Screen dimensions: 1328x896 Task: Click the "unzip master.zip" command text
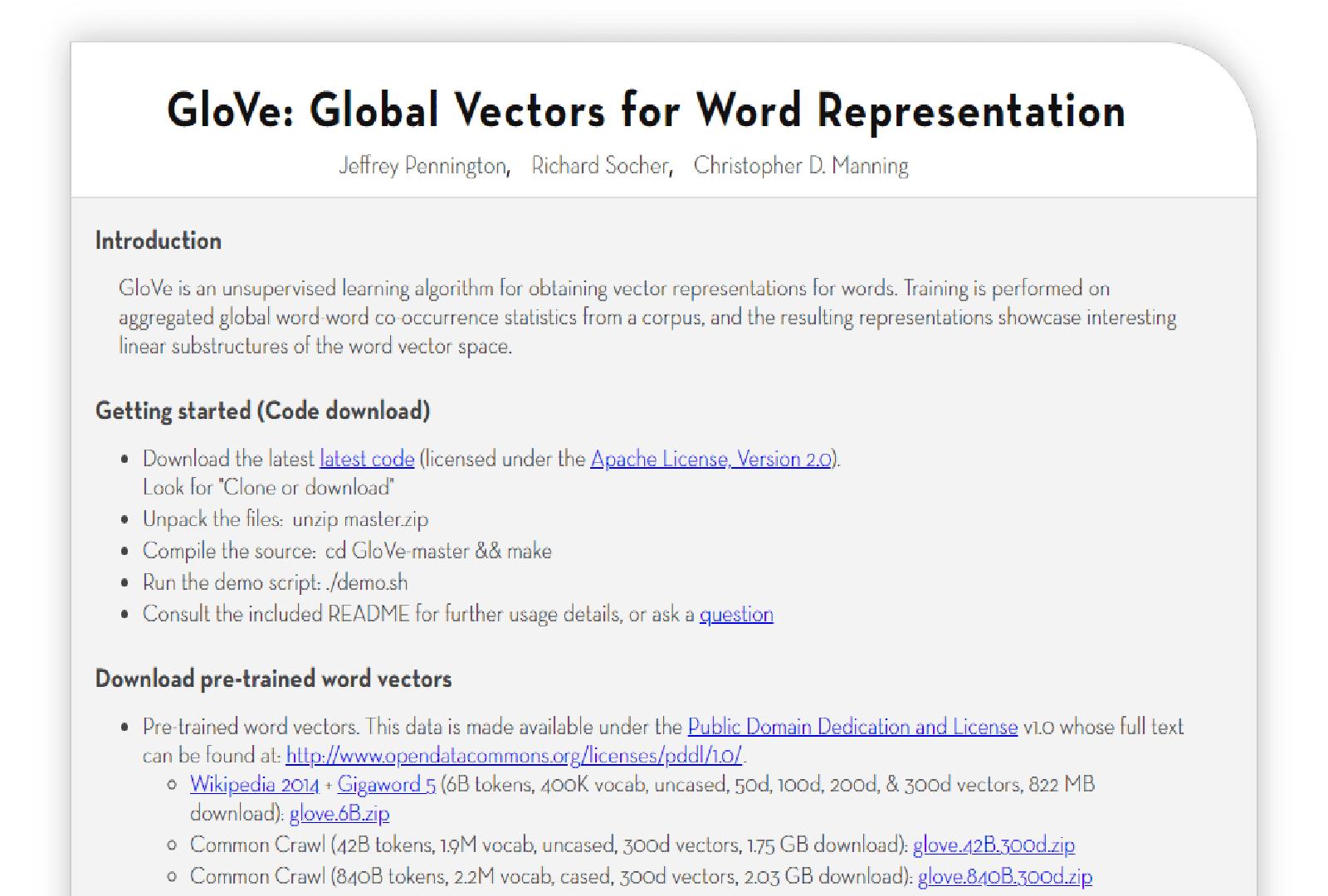coord(359,519)
